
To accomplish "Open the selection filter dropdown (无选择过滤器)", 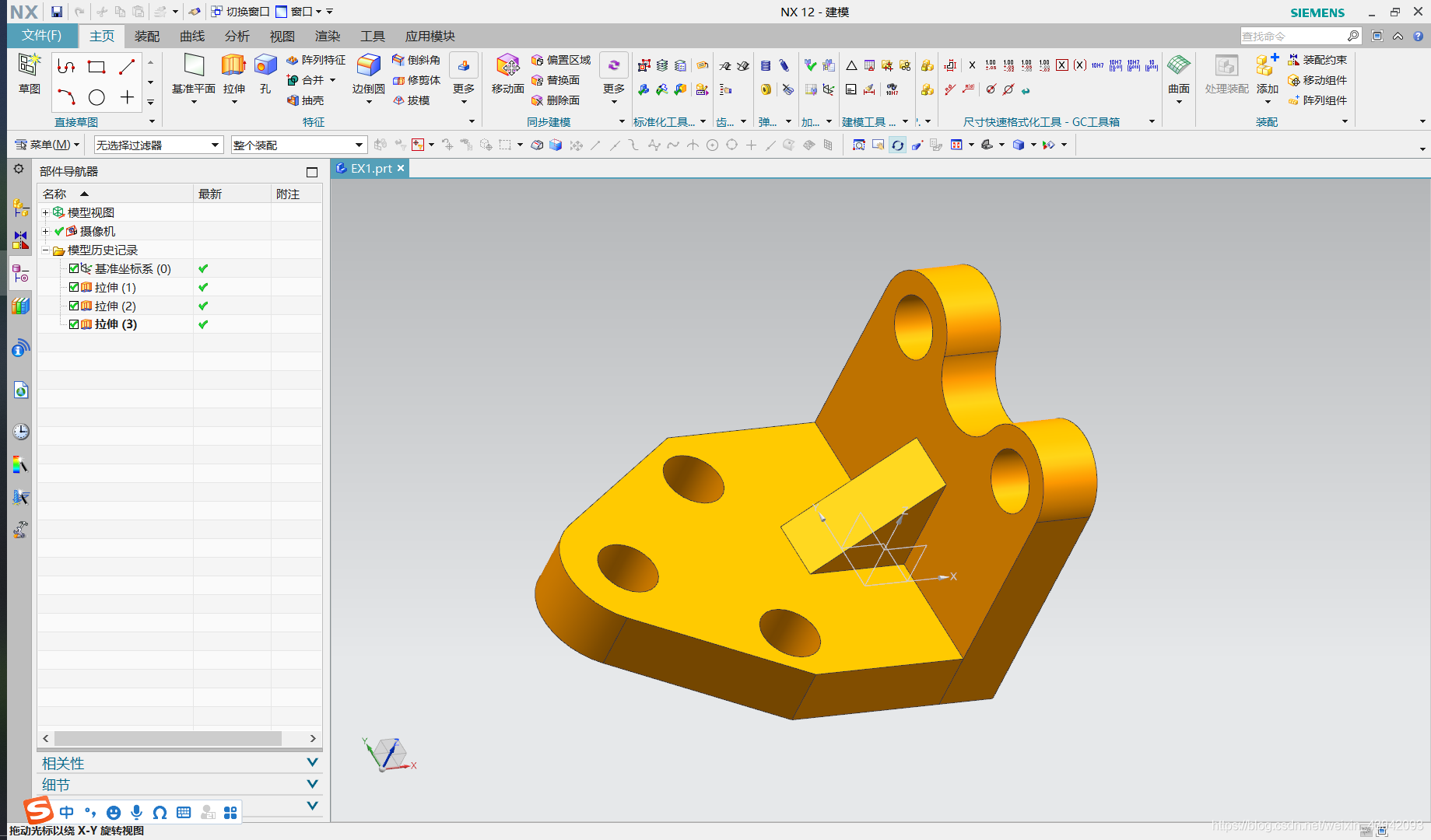I will (159, 145).
